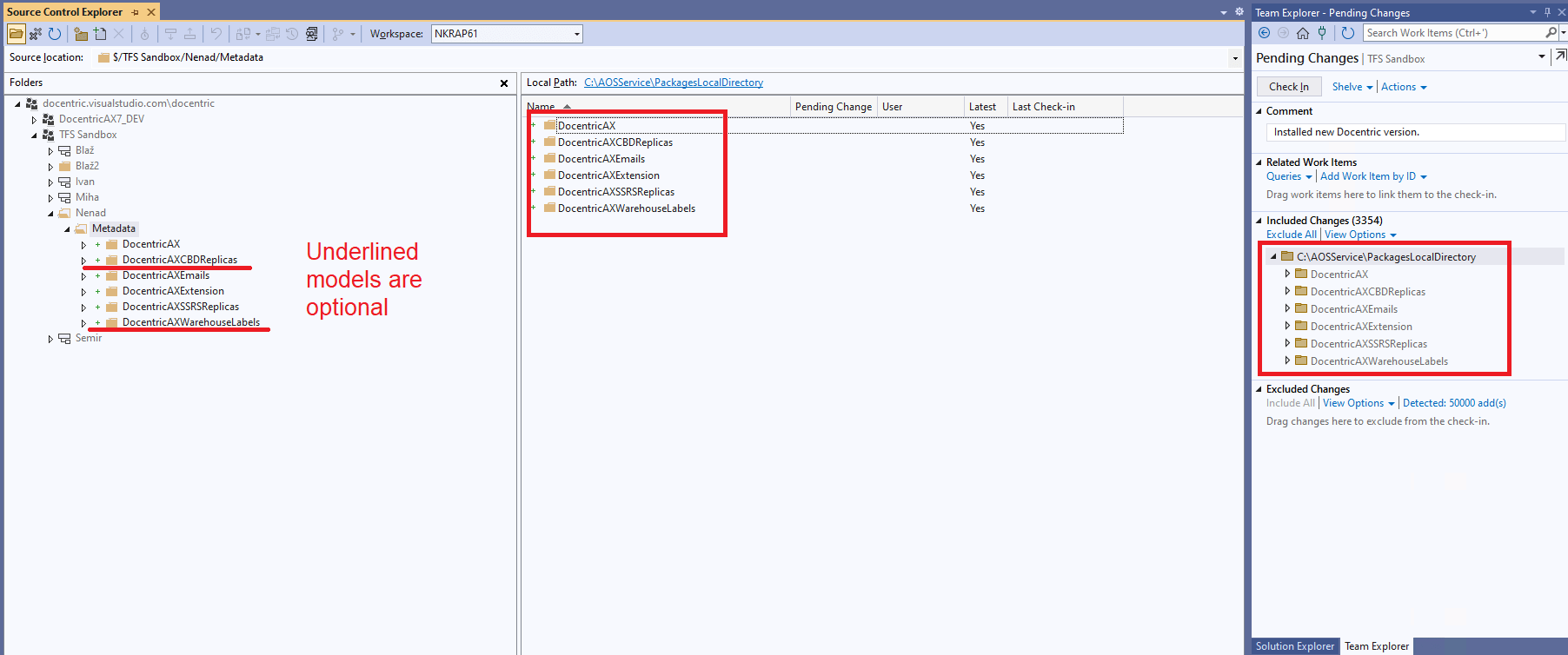
Task: Select DocentricAXExtension in file list
Action: pyautogui.click(x=608, y=175)
